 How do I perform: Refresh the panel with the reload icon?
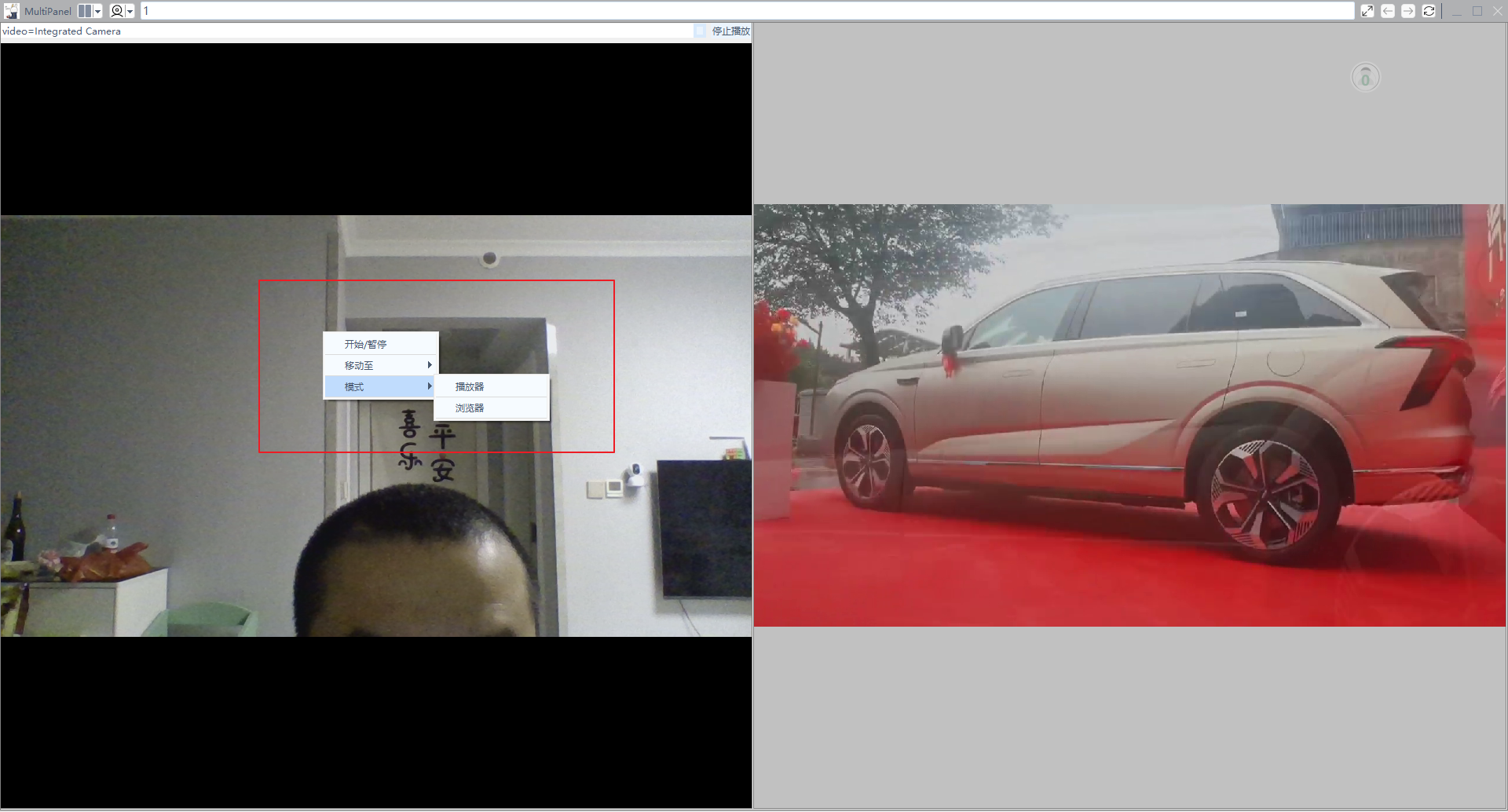(1429, 11)
